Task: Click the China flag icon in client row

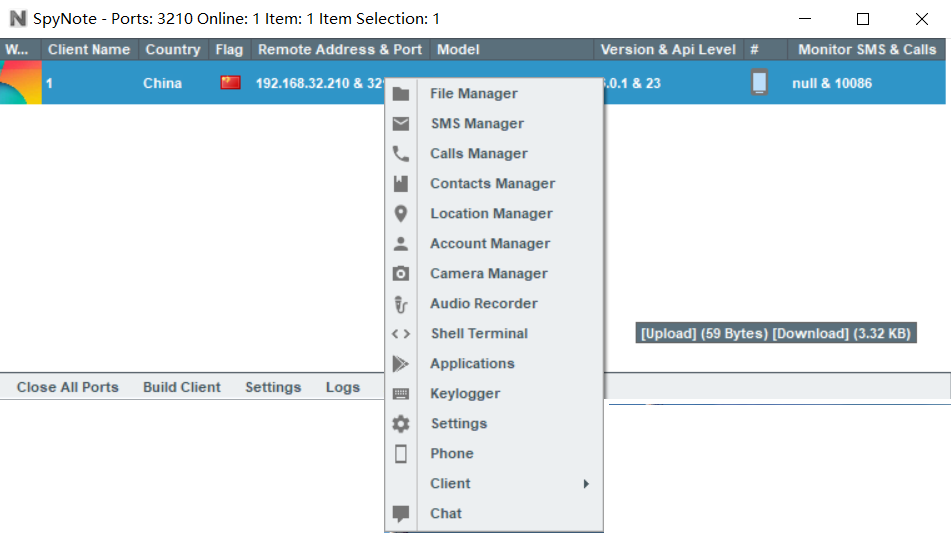Action: tap(231, 83)
